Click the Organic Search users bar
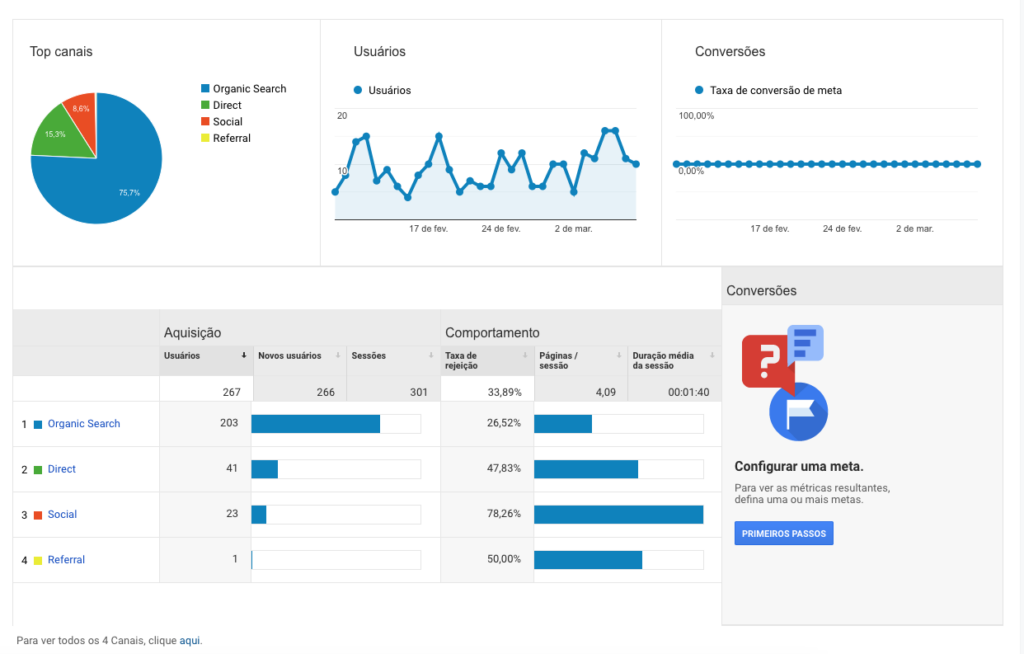The image size is (1024, 654). click(x=315, y=424)
